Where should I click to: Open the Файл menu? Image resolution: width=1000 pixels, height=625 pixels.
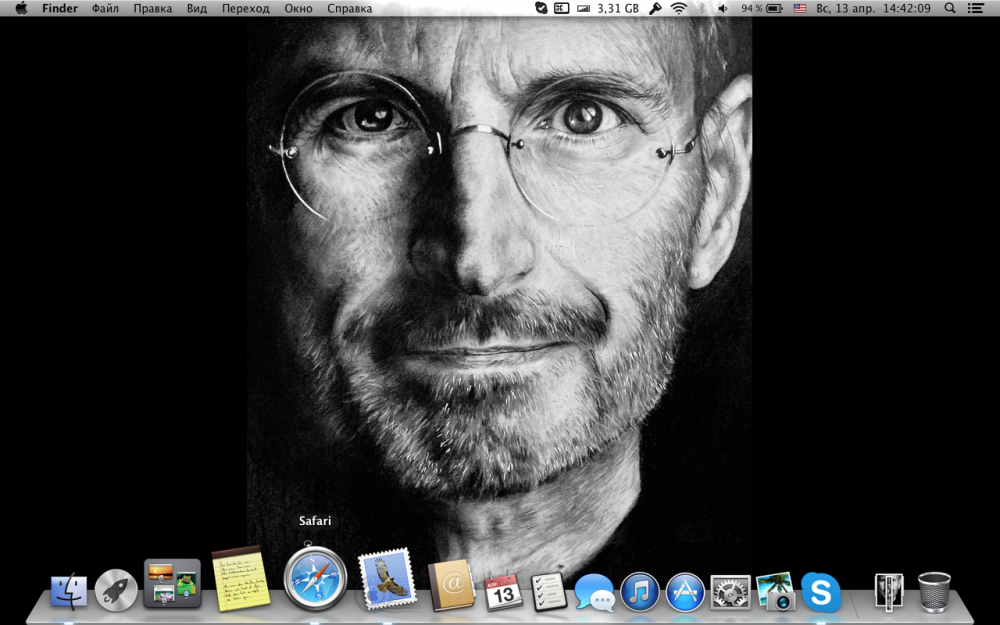(x=105, y=8)
